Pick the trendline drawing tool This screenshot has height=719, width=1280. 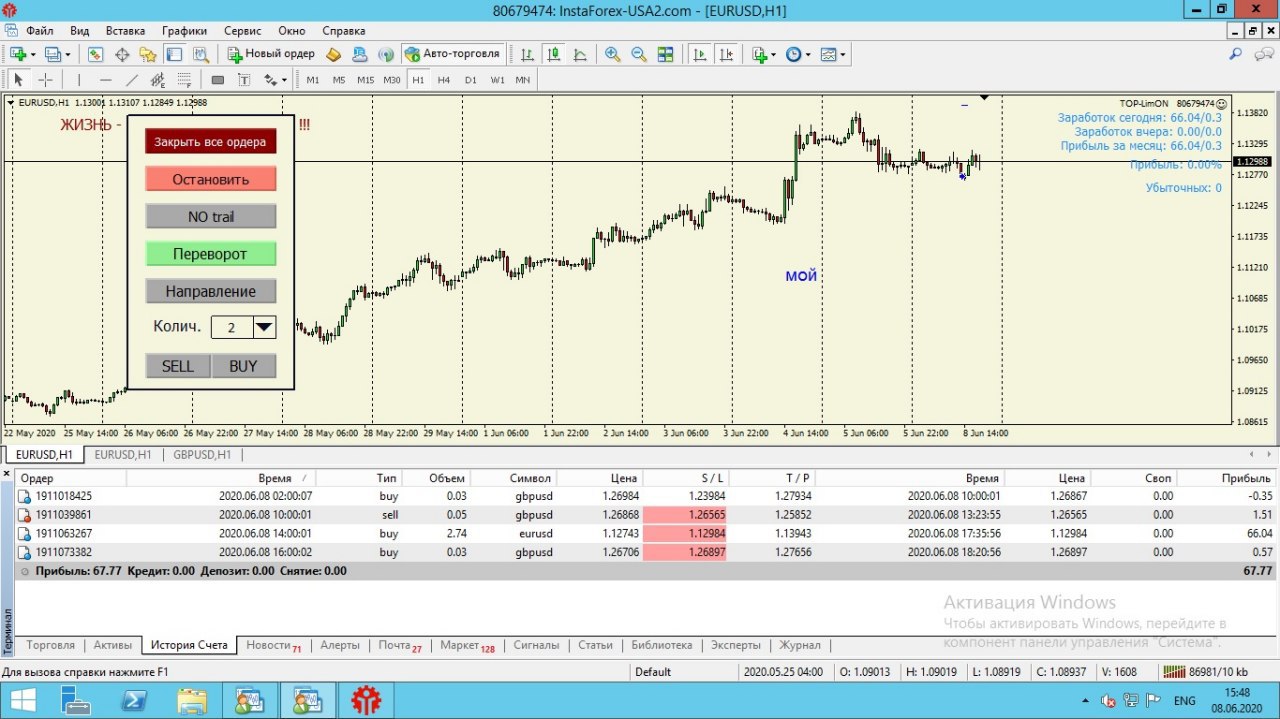click(x=132, y=80)
